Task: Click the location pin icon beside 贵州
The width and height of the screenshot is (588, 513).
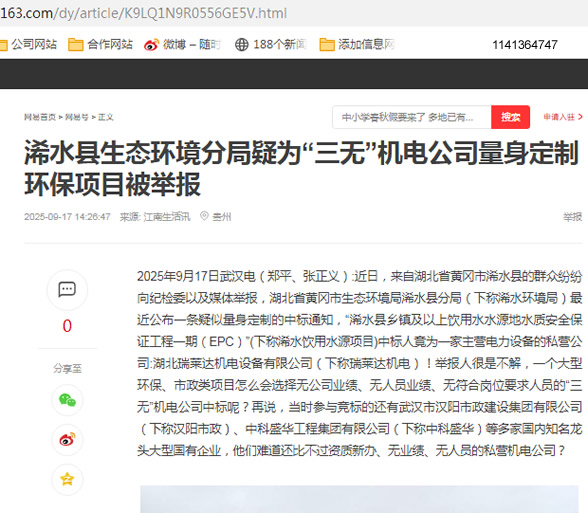Action: (x=204, y=216)
